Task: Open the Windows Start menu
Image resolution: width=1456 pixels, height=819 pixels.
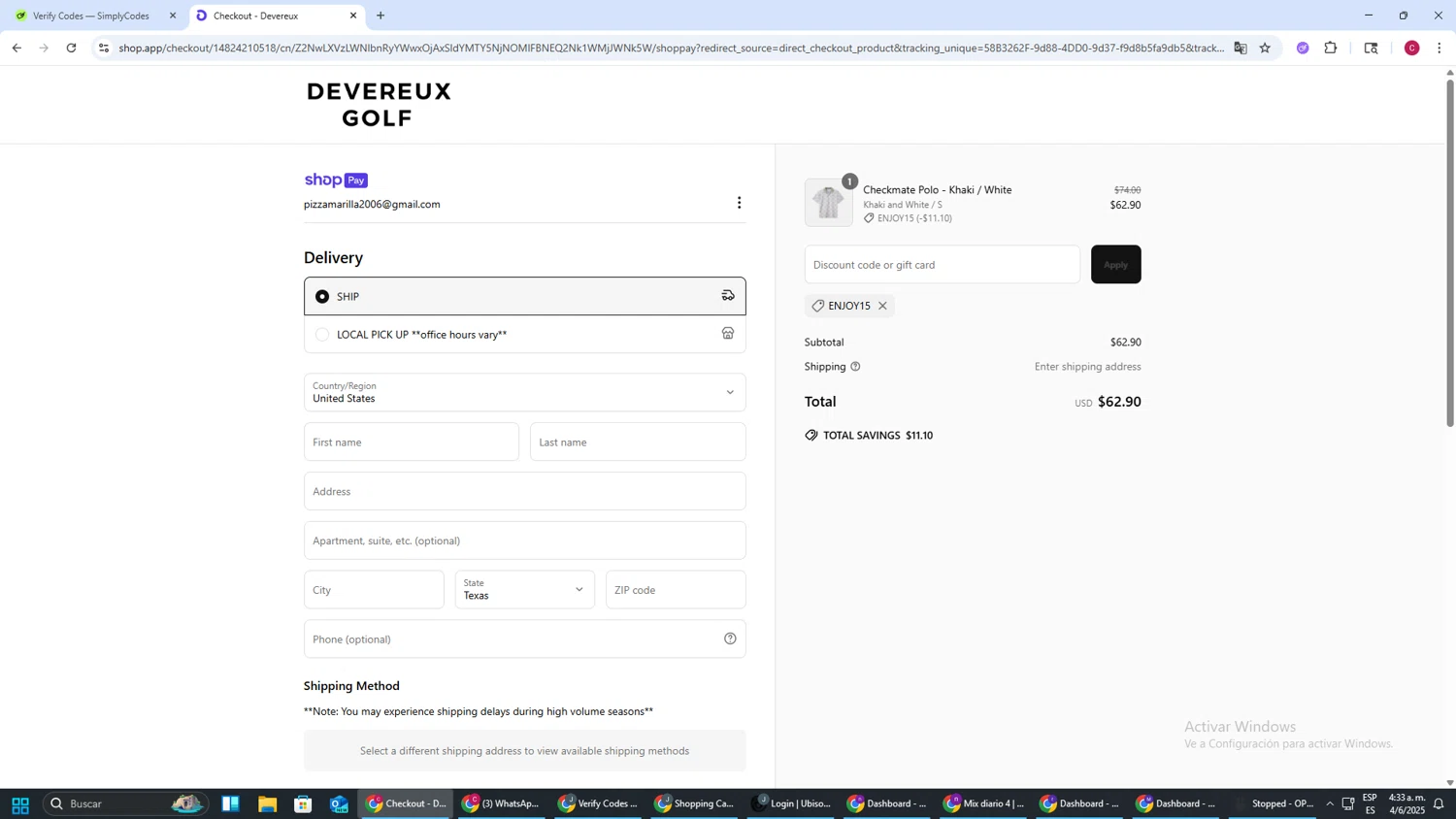Action: tap(19, 804)
